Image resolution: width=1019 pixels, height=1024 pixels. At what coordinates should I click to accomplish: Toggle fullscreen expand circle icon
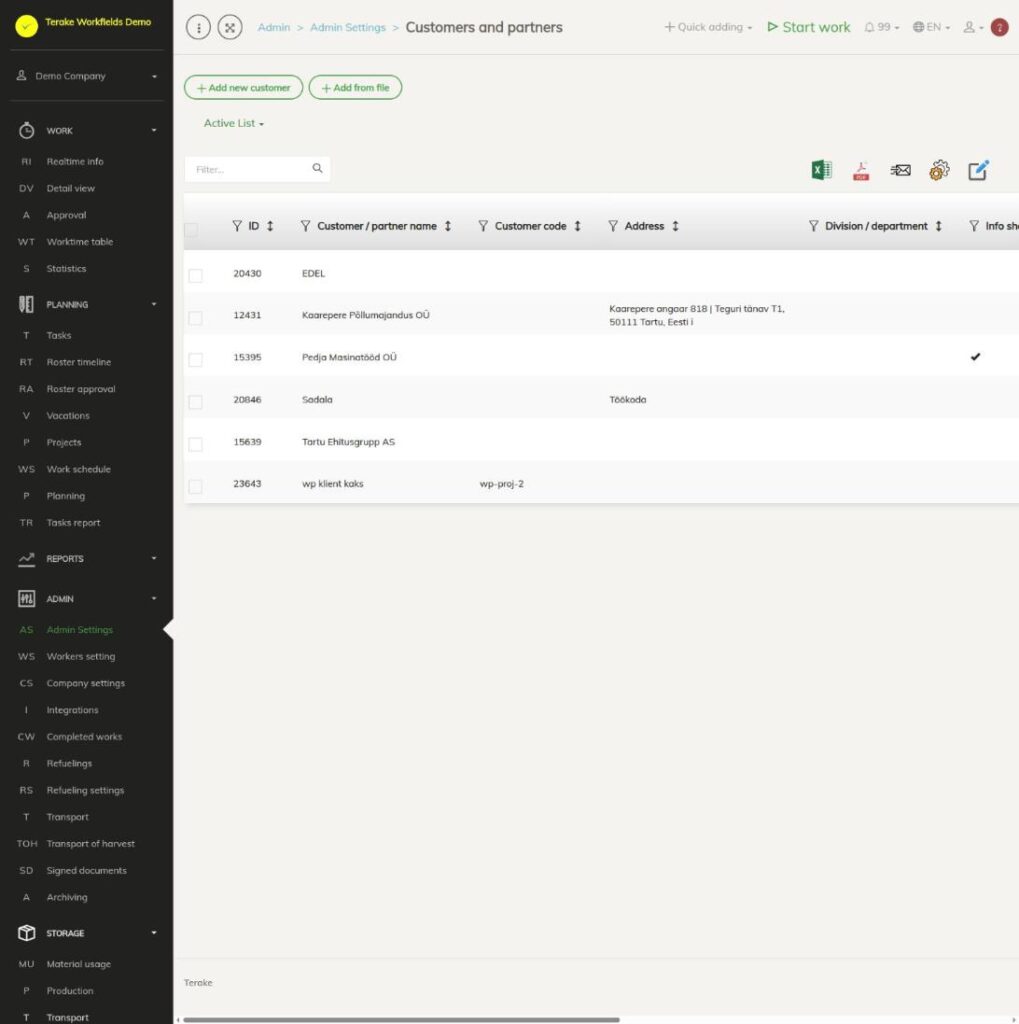point(230,27)
